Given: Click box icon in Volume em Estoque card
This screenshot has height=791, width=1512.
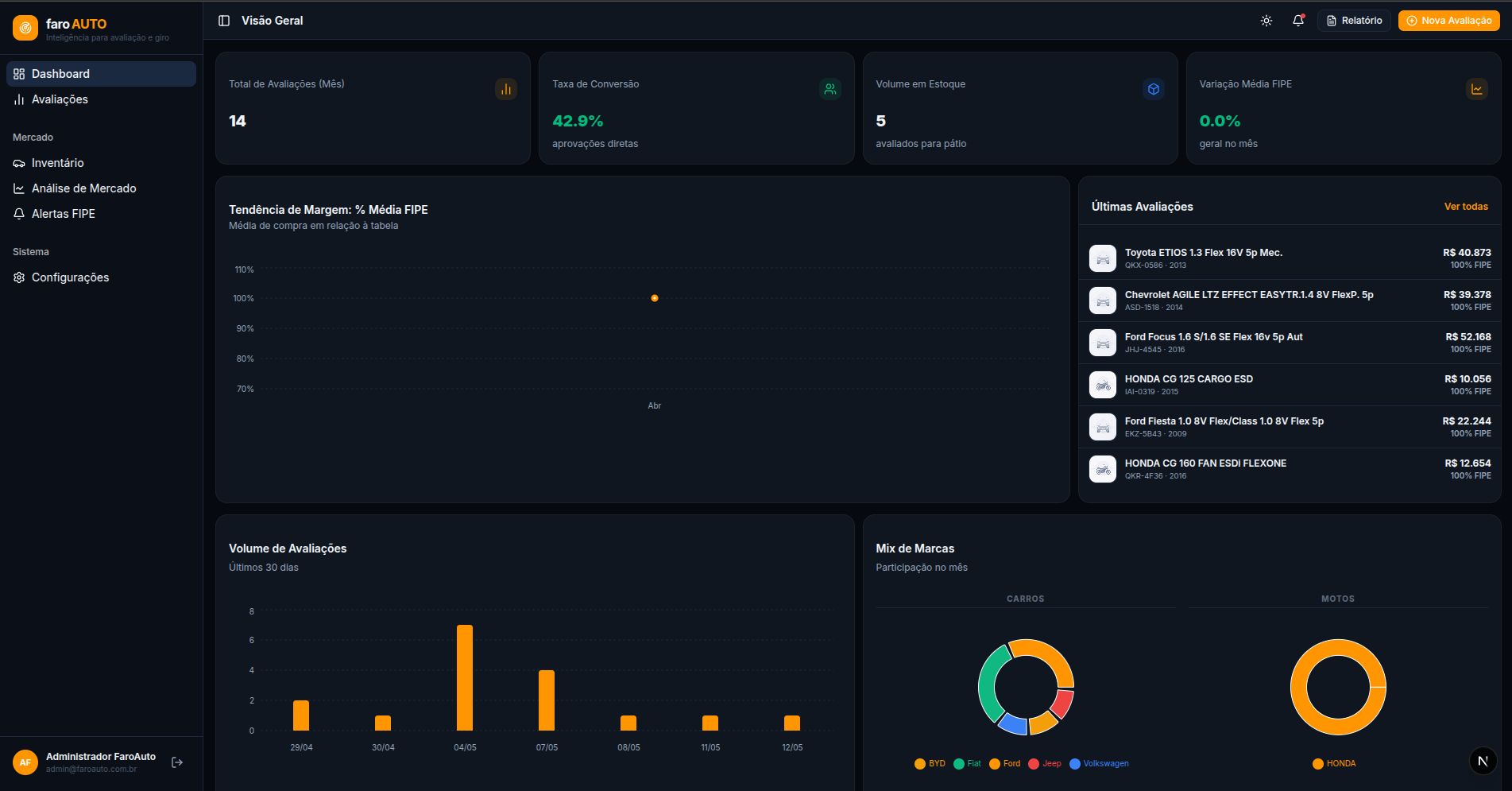Looking at the screenshot, I should (x=1154, y=89).
